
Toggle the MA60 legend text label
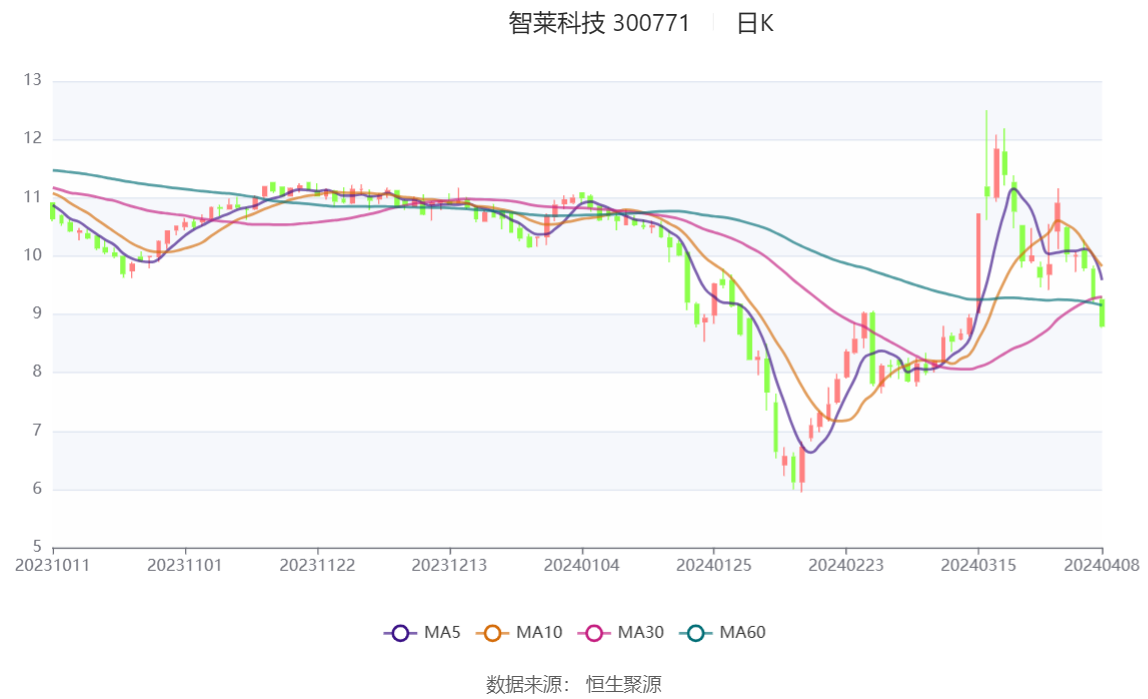743,633
